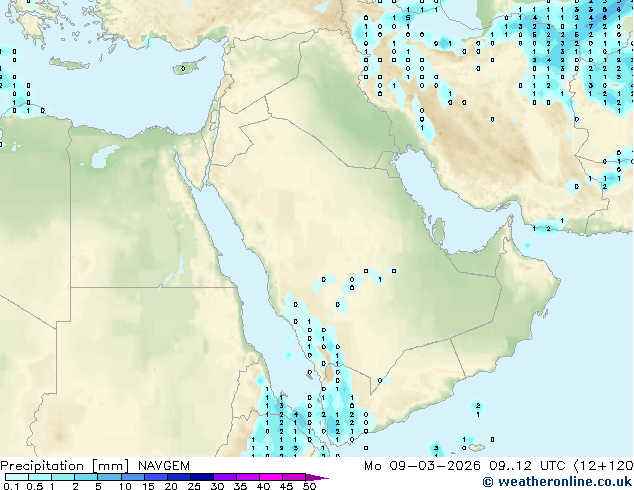Click the date text 'Mo 09-03-2026'
Screen dimensions: 634x490
pyautogui.click(x=423, y=466)
